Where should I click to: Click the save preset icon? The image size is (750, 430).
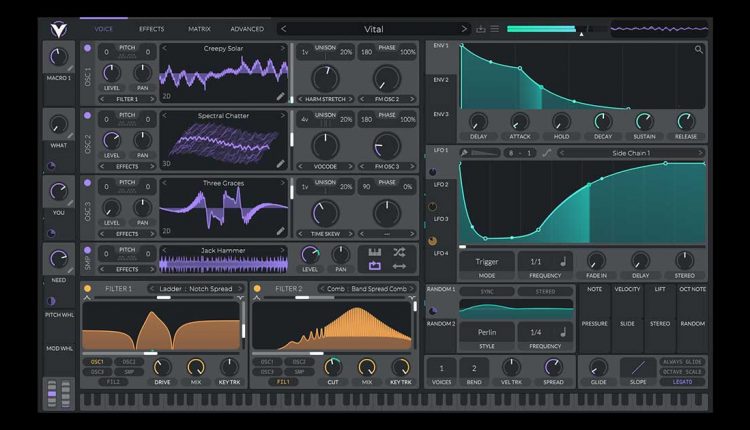point(481,29)
